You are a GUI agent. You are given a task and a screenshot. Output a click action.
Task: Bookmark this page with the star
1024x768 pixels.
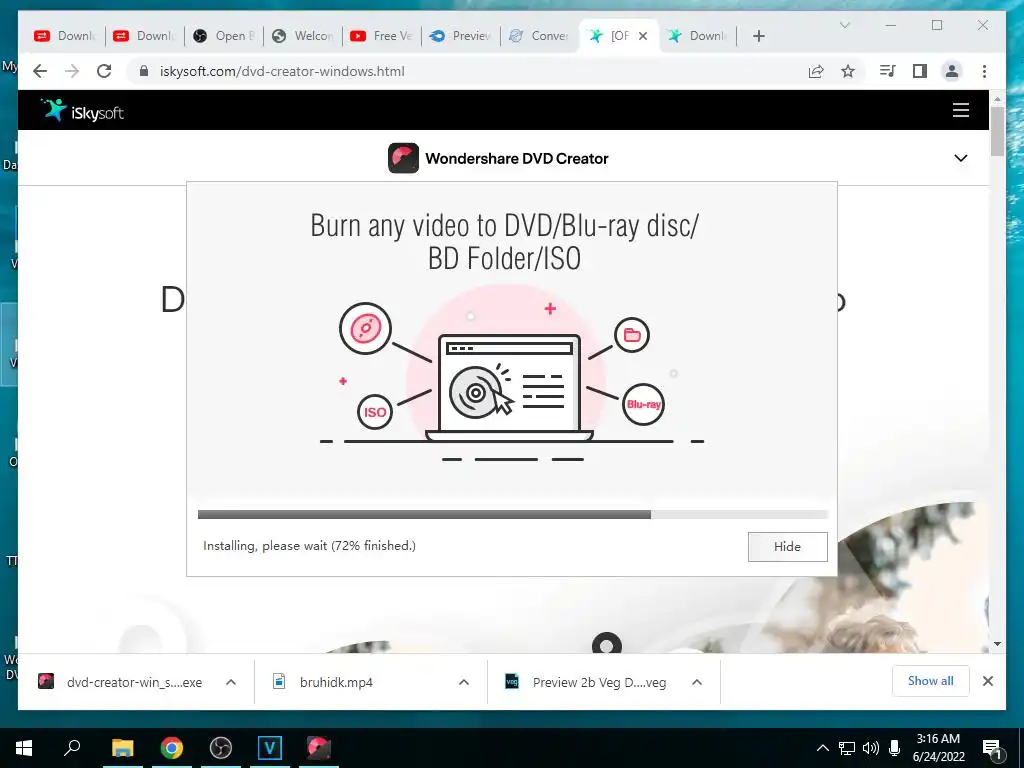coord(848,71)
